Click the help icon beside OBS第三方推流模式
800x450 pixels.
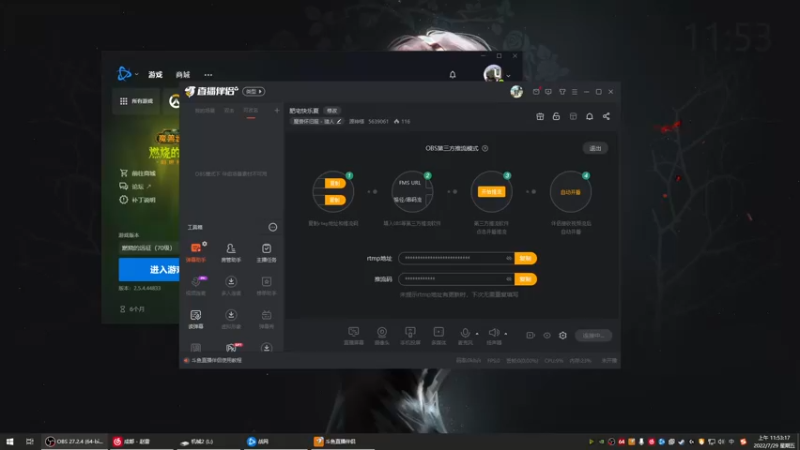(485, 148)
